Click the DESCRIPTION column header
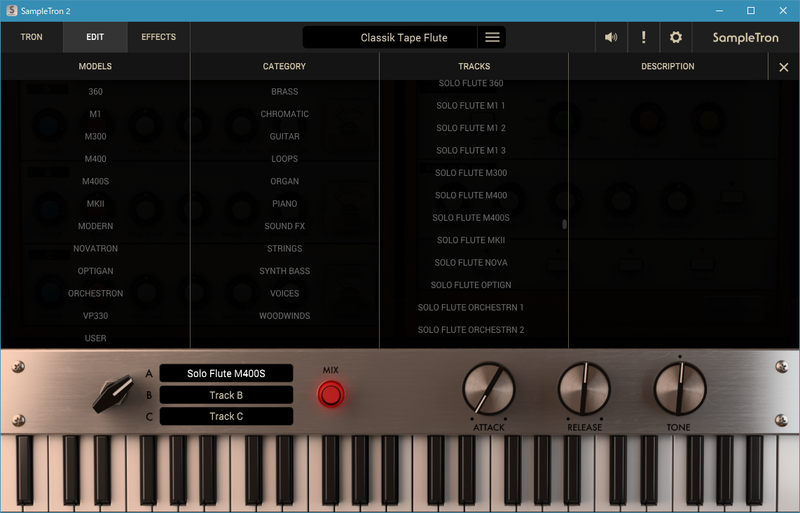Screen dimensions: 800x513 tap(667, 66)
